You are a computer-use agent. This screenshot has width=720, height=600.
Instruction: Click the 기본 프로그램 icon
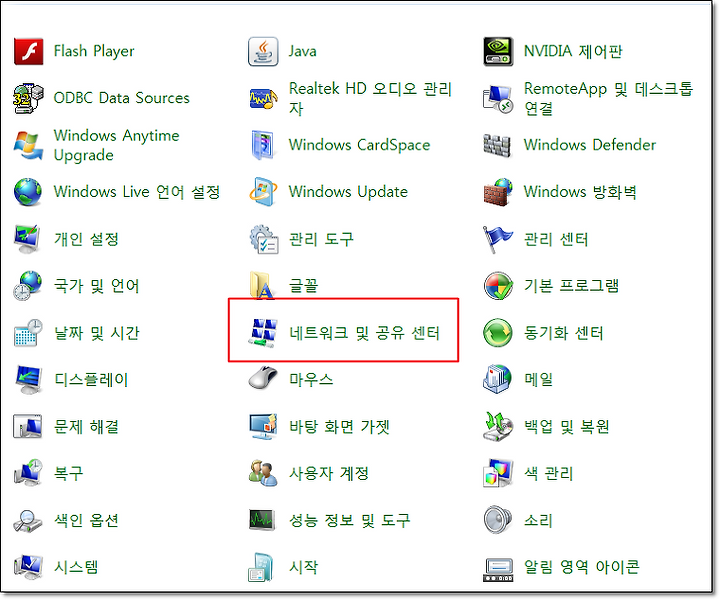coord(498,286)
